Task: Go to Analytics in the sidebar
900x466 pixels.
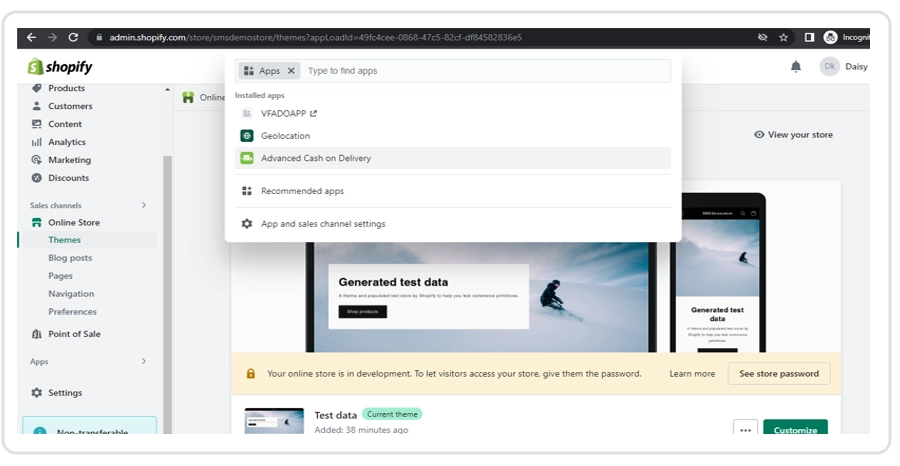Action: (x=67, y=142)
